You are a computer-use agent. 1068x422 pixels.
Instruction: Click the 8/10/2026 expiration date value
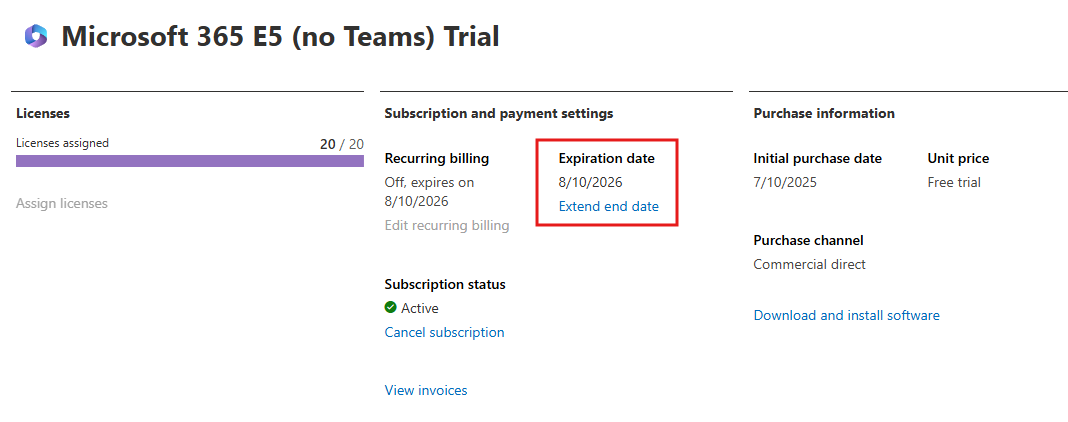coord(590,182)
